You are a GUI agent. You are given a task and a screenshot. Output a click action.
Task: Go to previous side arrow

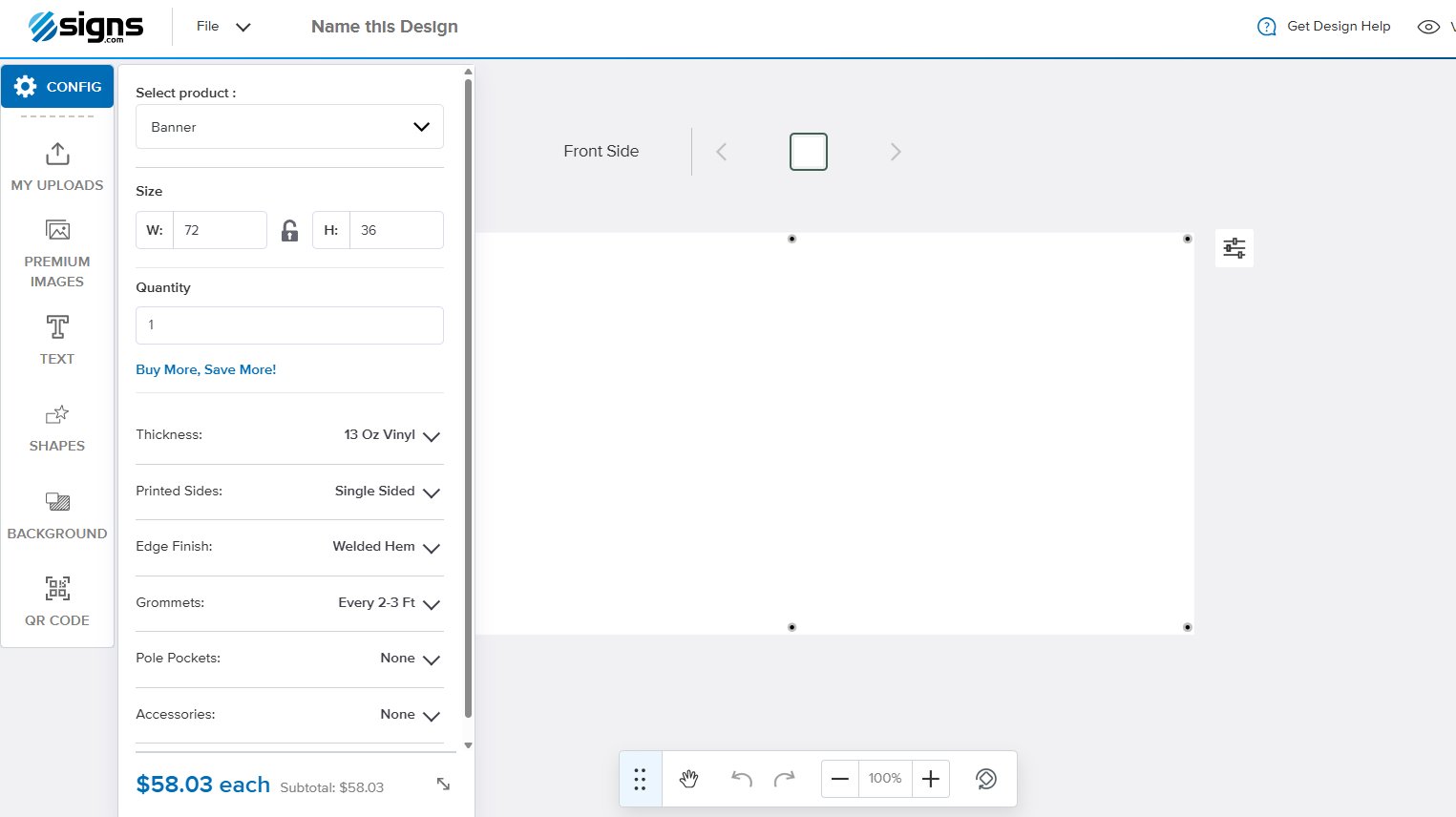(x=722, y=152)
